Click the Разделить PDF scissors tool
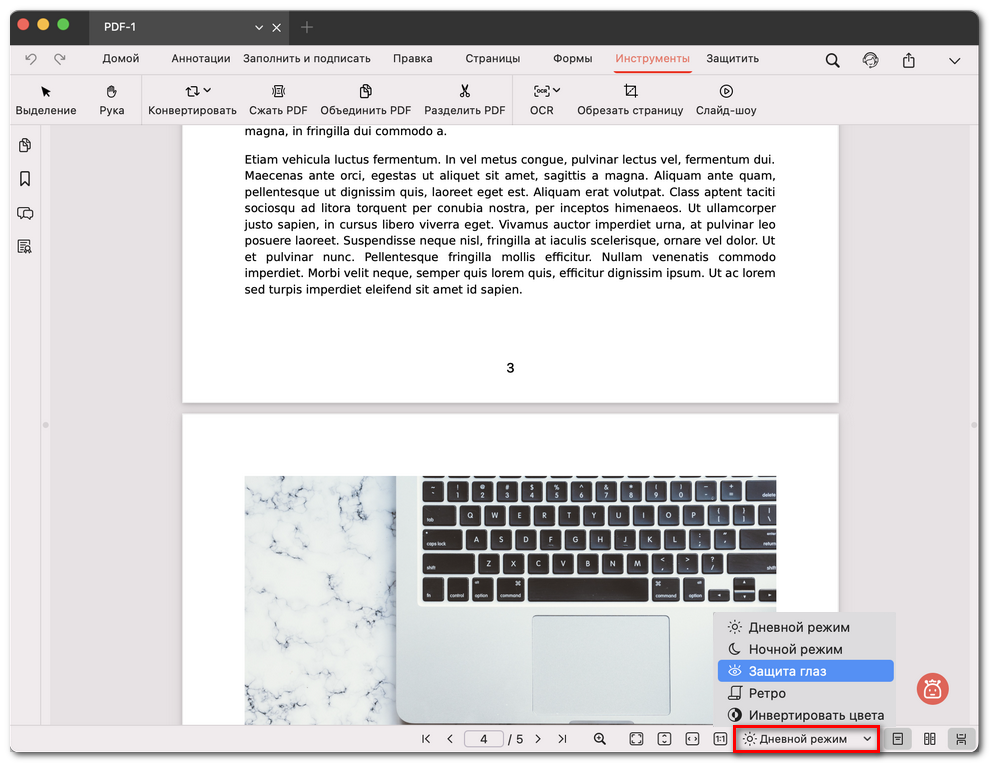Viewport: 990px width, 763px height. point(464,100)
